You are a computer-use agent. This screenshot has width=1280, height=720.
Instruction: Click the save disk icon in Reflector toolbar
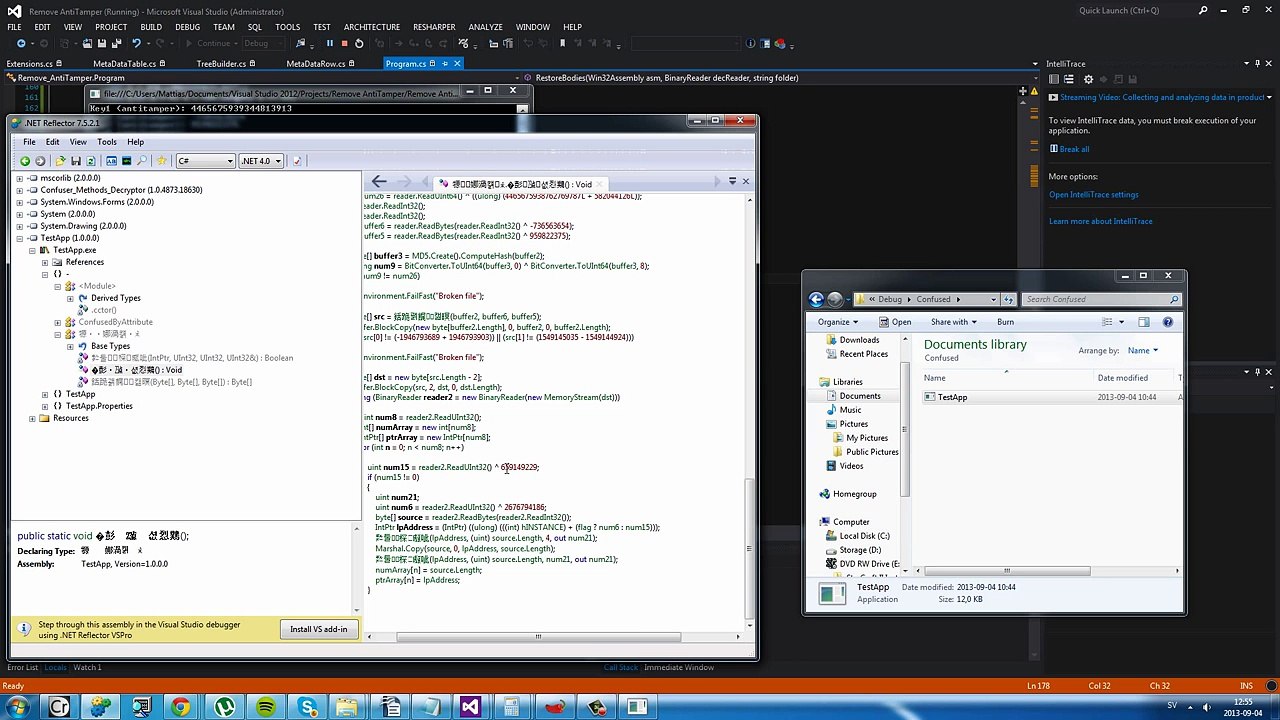pyautogui.click(x=75, y=161)
